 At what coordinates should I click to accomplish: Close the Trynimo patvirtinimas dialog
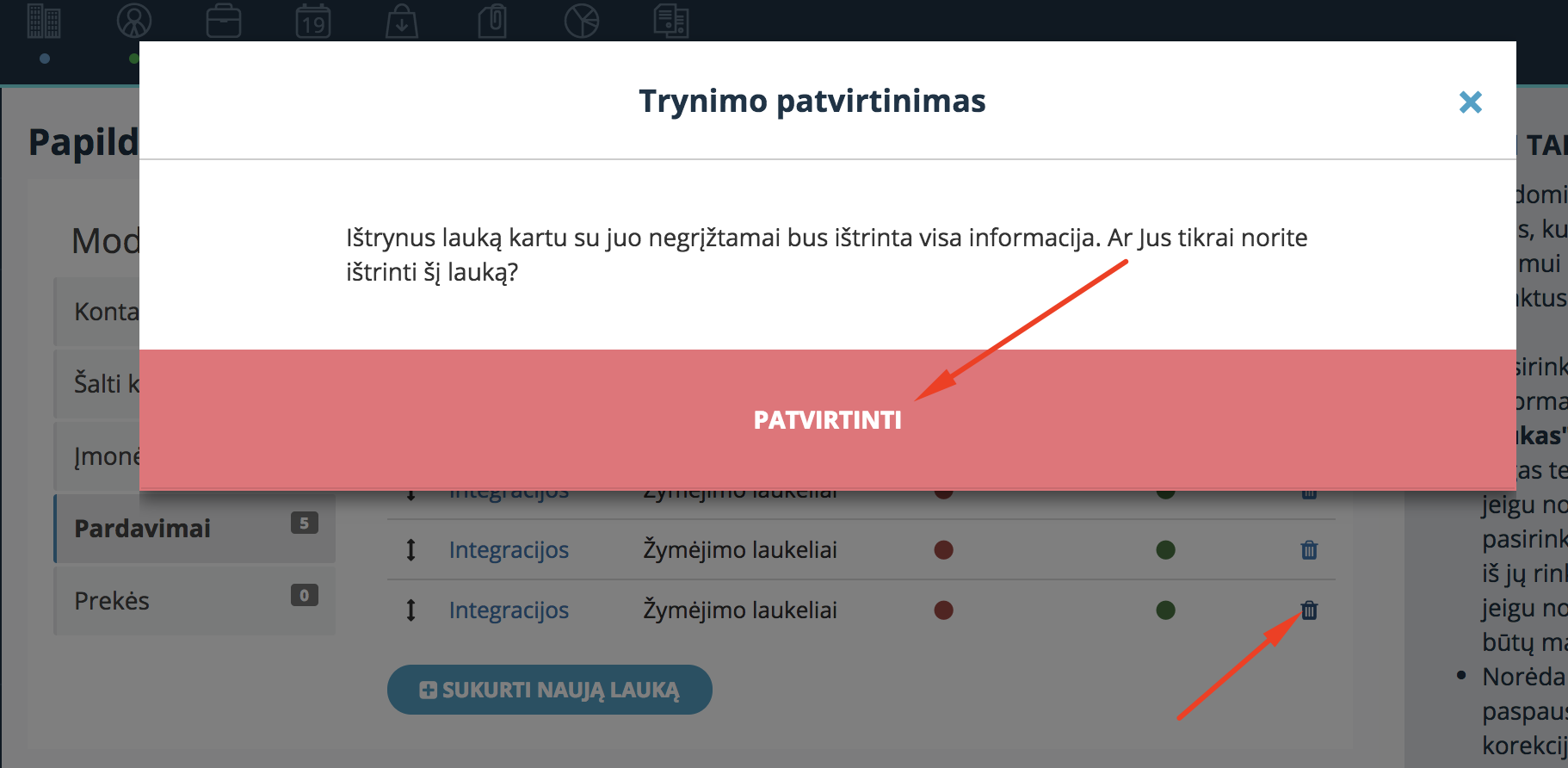[1471, 102]
